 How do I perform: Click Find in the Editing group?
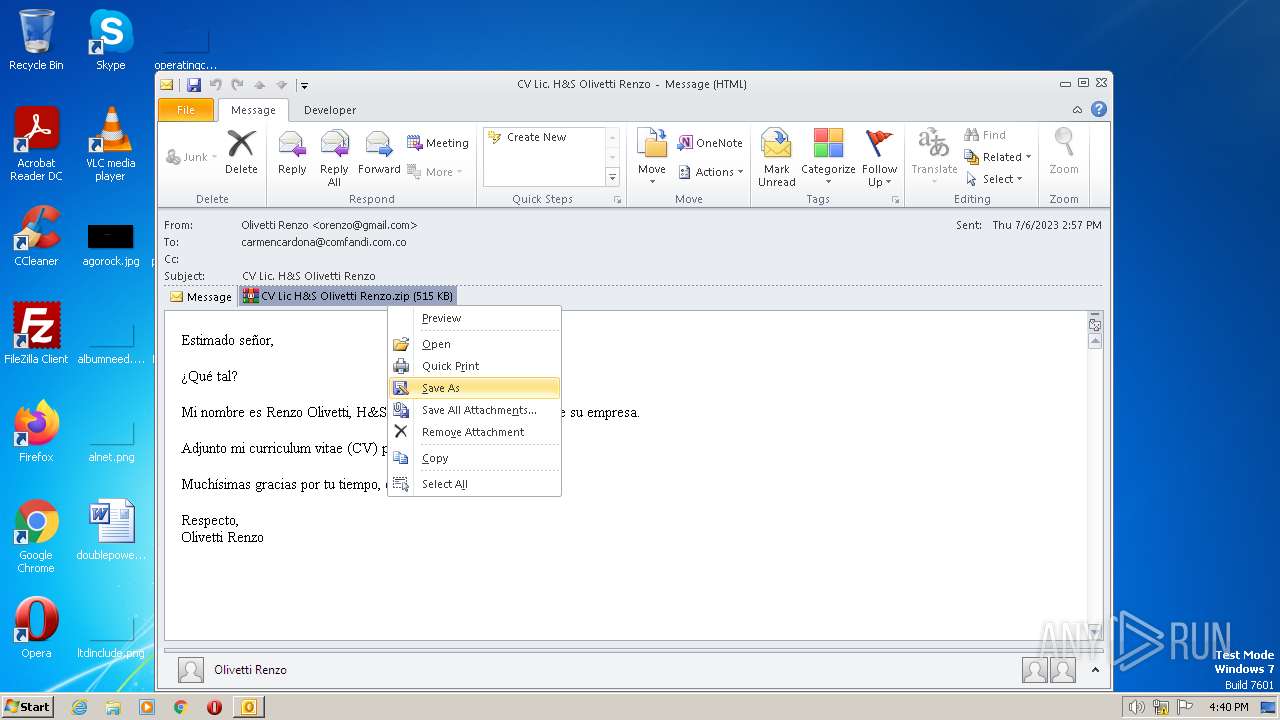[x=985, y=135]
